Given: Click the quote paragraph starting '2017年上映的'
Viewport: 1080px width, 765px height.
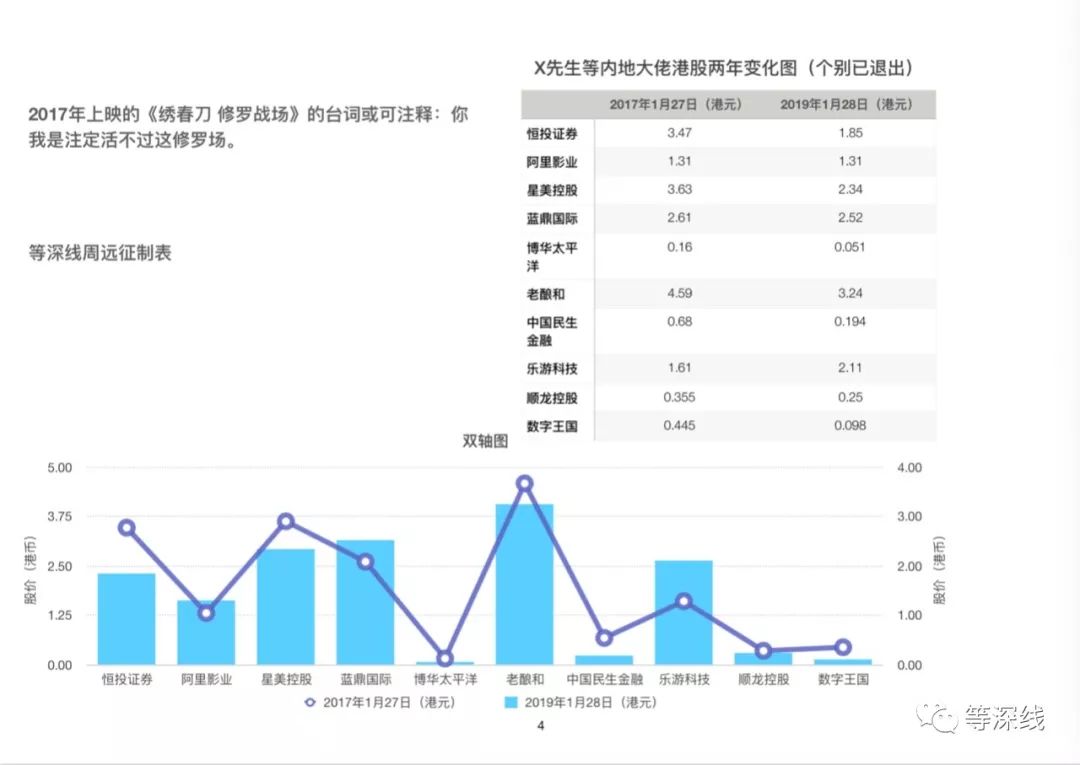Looking at the screenshot, I should [x=248, y=127].
